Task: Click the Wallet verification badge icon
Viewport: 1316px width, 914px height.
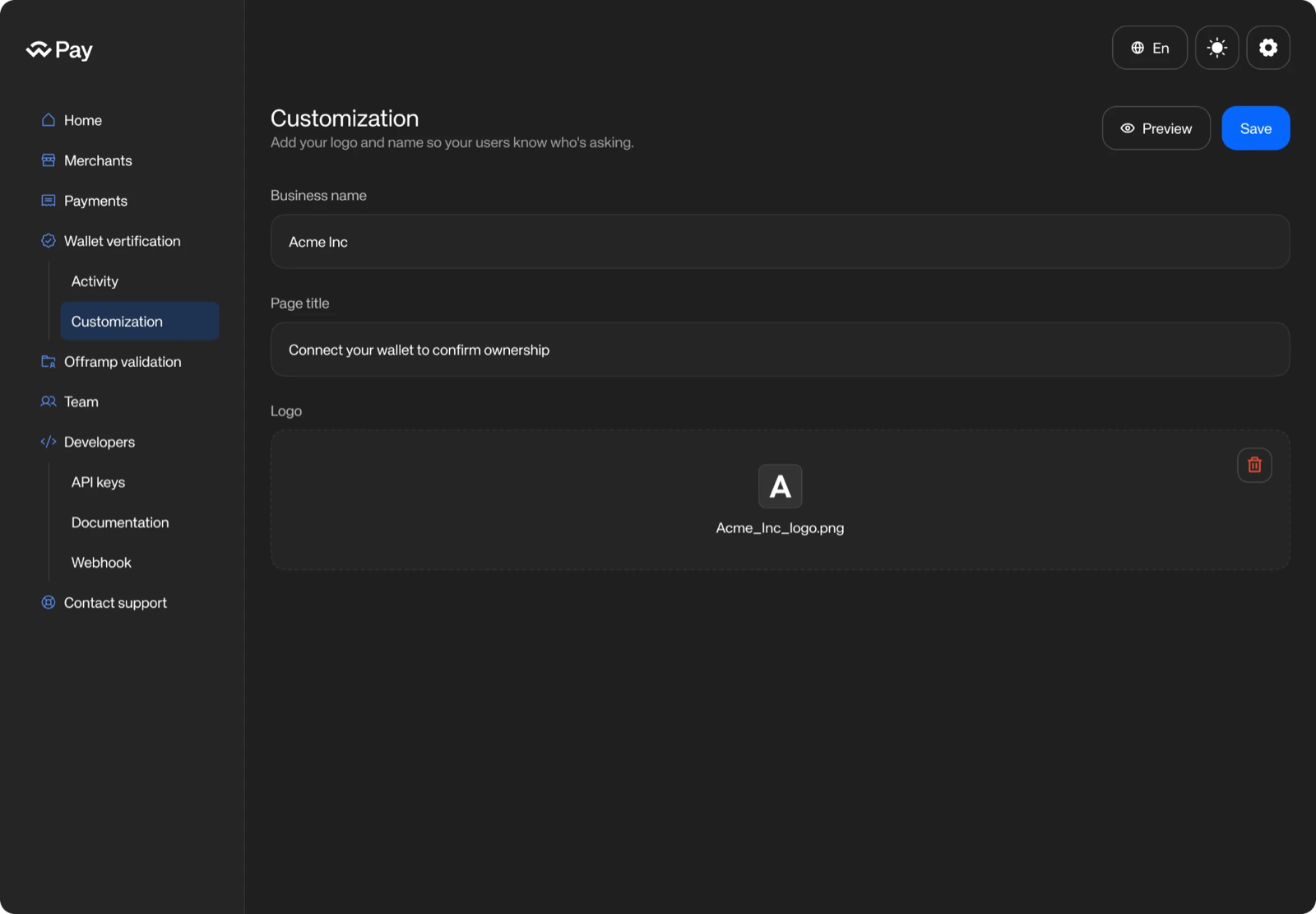Action: (x=49, y=241)
